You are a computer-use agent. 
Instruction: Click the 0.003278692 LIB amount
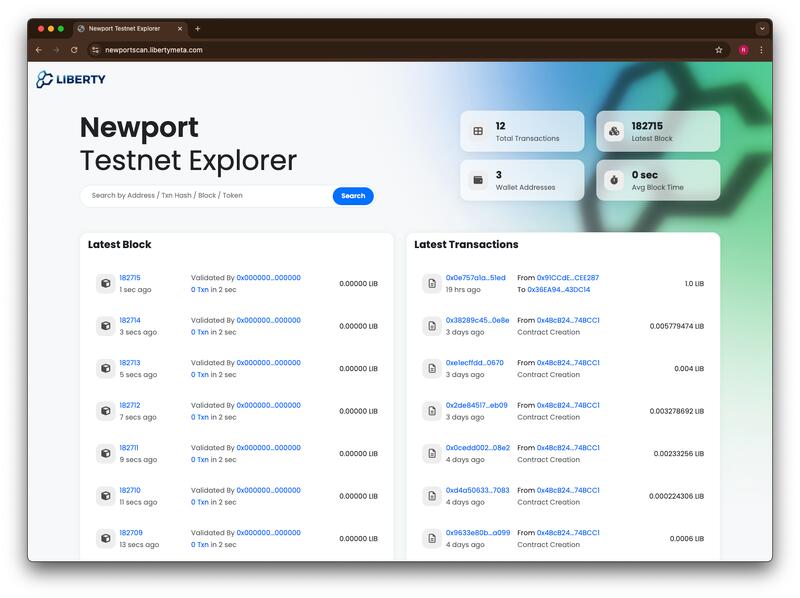677,411
